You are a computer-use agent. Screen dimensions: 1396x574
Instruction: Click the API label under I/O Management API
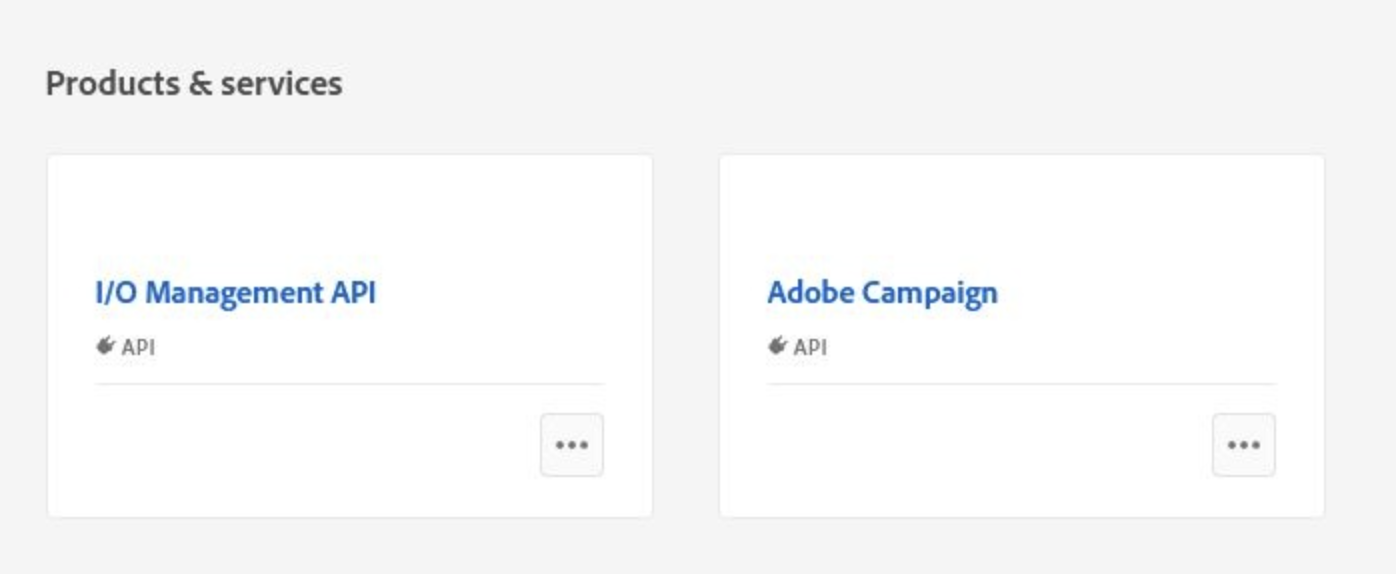click(138, 348)
